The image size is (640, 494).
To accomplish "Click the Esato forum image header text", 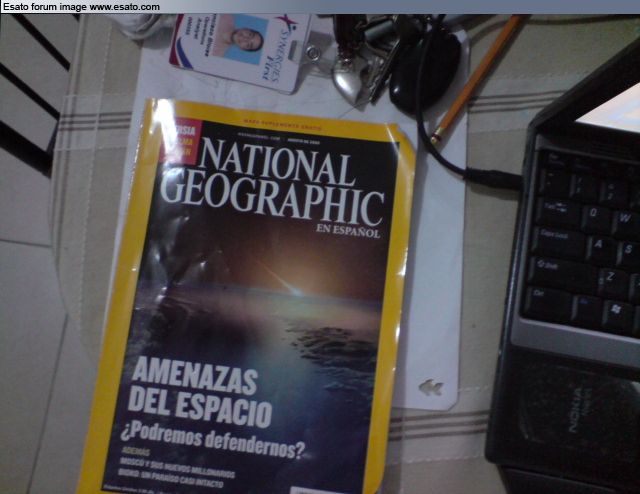I will [81, 6].
